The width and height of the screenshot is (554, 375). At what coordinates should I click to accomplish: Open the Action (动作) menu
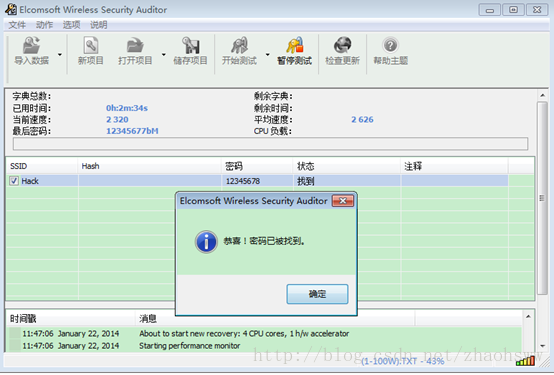coord(44,25)
